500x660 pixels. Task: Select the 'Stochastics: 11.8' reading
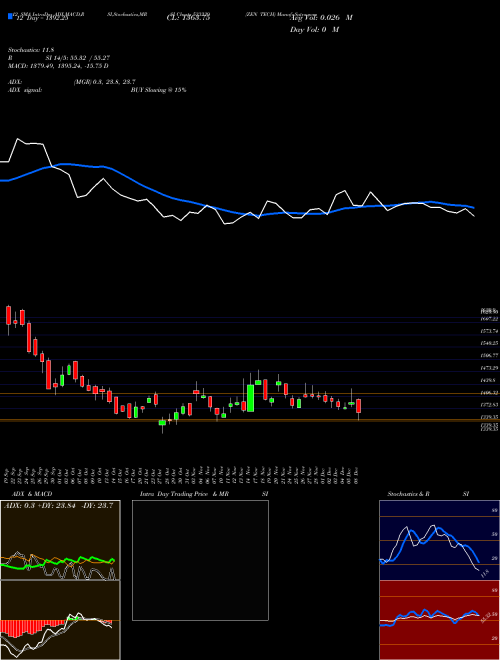click(31, 50)
